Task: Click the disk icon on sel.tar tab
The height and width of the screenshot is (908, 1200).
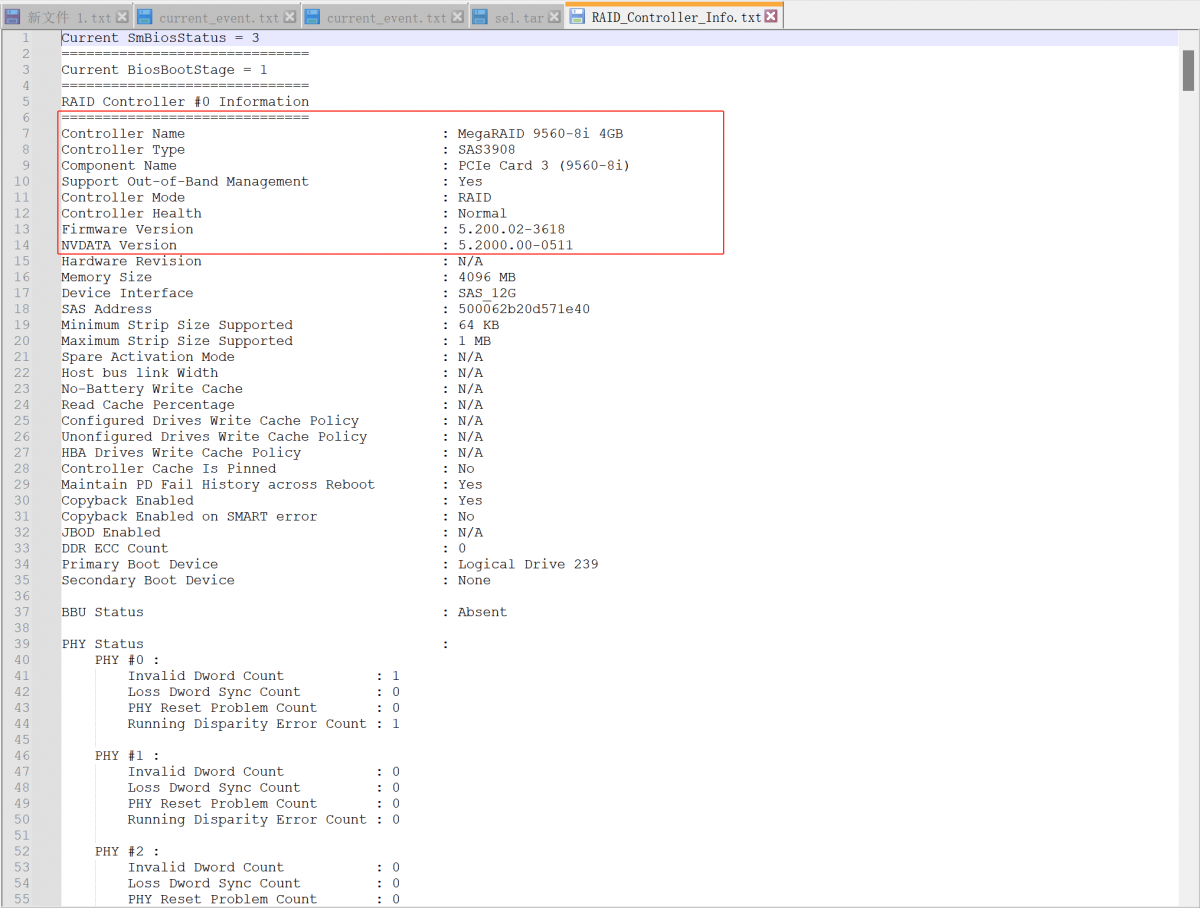Action: [480, 18]
